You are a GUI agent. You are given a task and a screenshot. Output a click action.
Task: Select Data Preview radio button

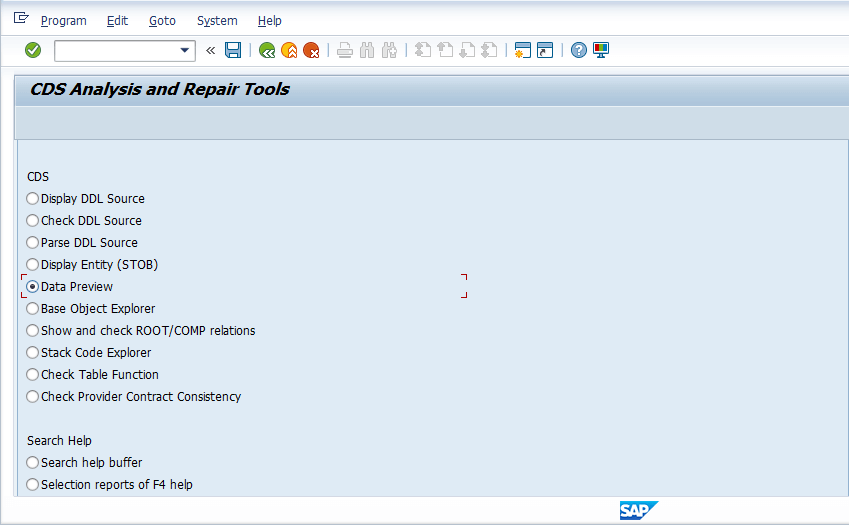(x=32, y=287)
